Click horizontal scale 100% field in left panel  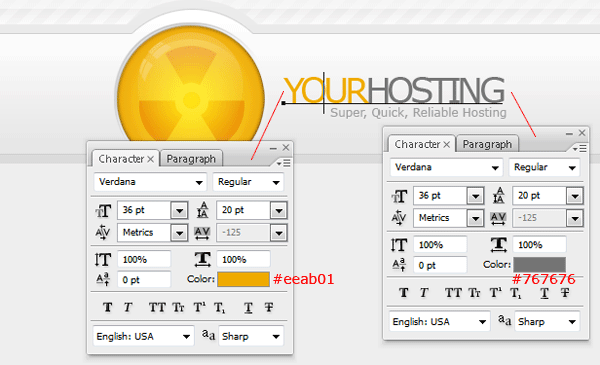click(243, 259)
